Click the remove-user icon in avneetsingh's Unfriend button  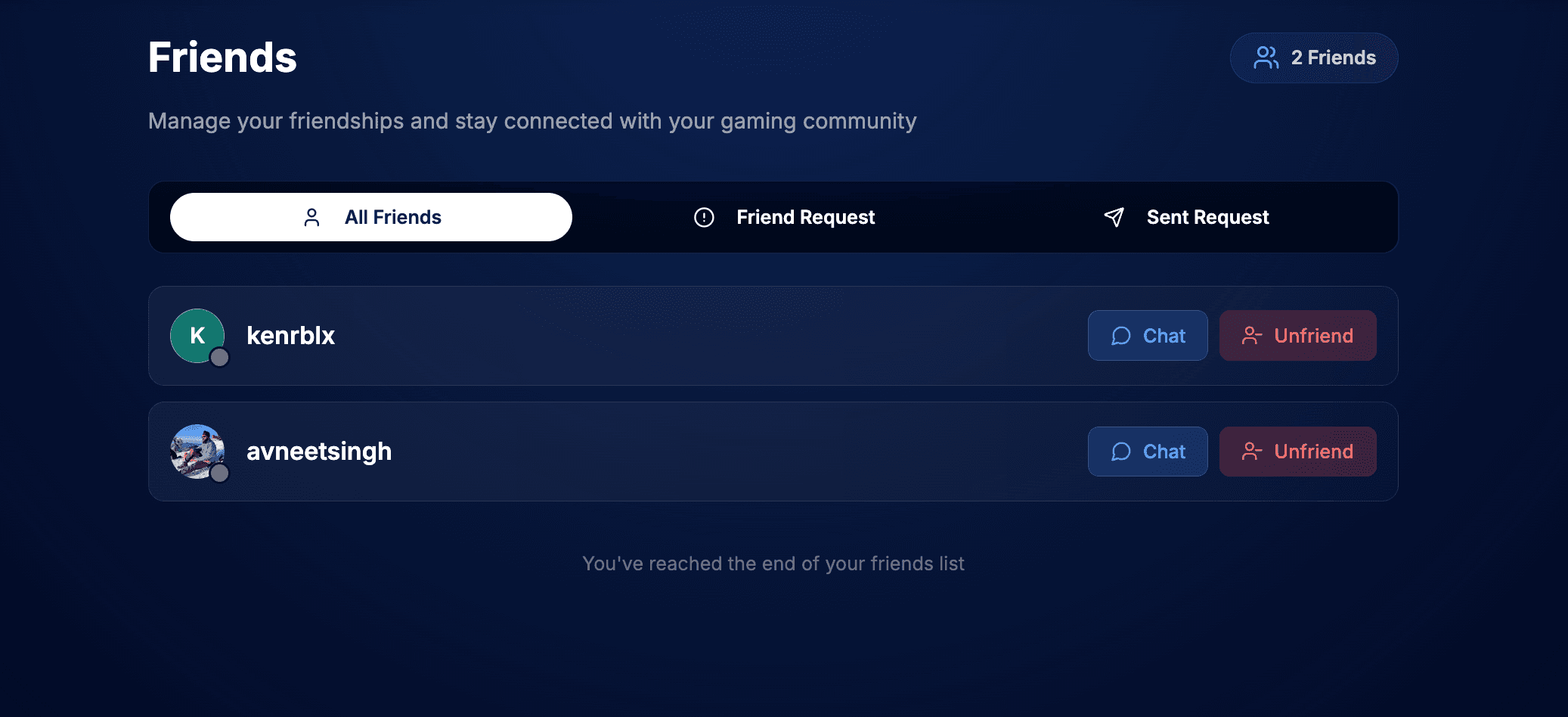(1251, 452)
